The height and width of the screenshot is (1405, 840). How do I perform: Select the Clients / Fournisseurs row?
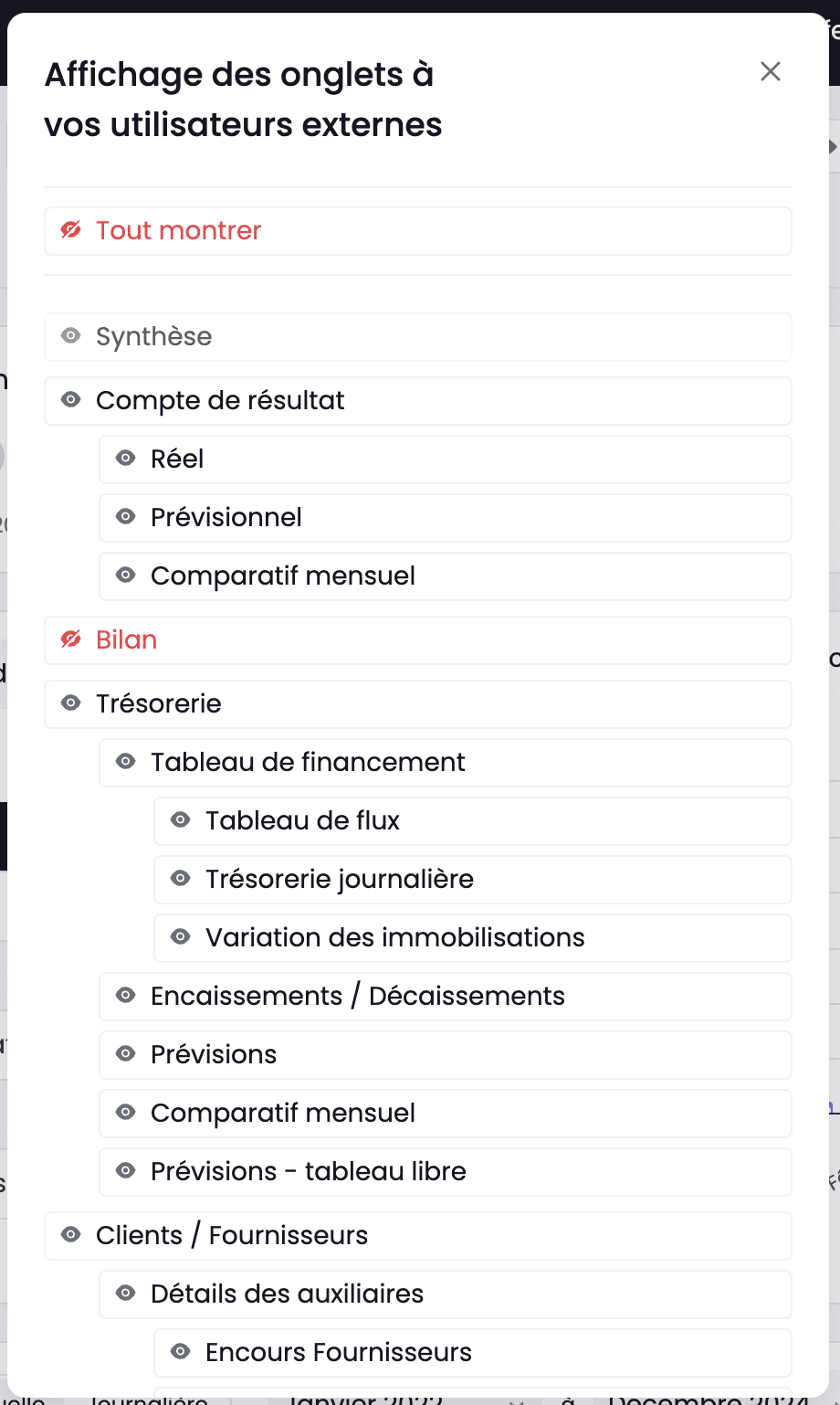pos(418,1236)
